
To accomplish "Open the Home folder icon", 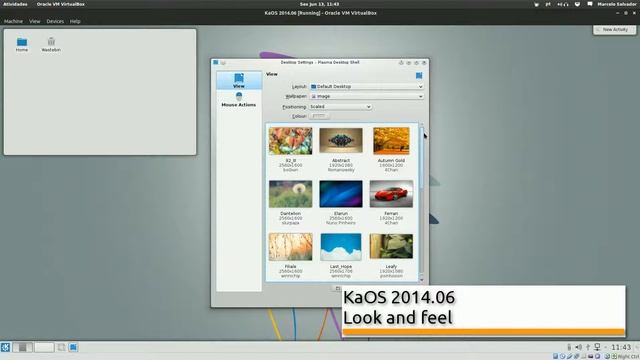I will pyautogui.click(x=22, y=44).
